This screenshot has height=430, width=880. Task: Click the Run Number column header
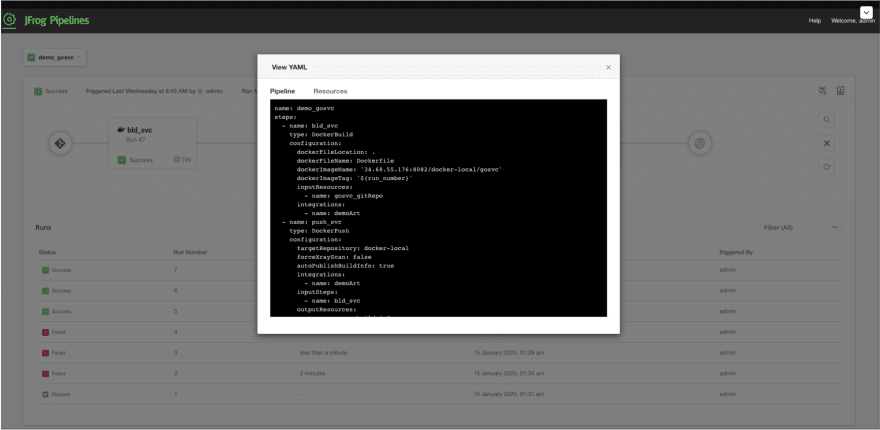pyautogui.click(x=190, y=253)
